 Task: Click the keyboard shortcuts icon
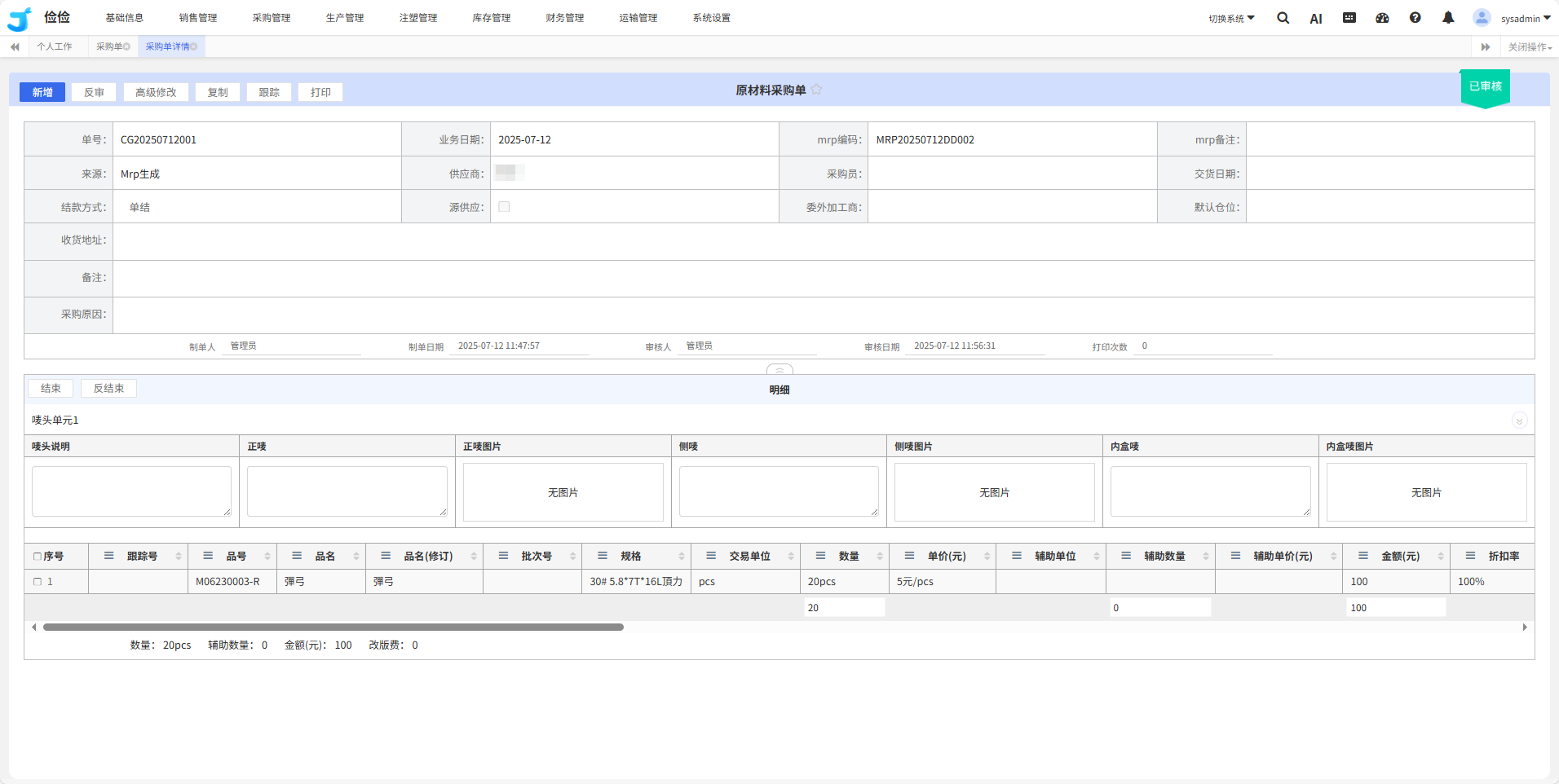(1349, 18)
